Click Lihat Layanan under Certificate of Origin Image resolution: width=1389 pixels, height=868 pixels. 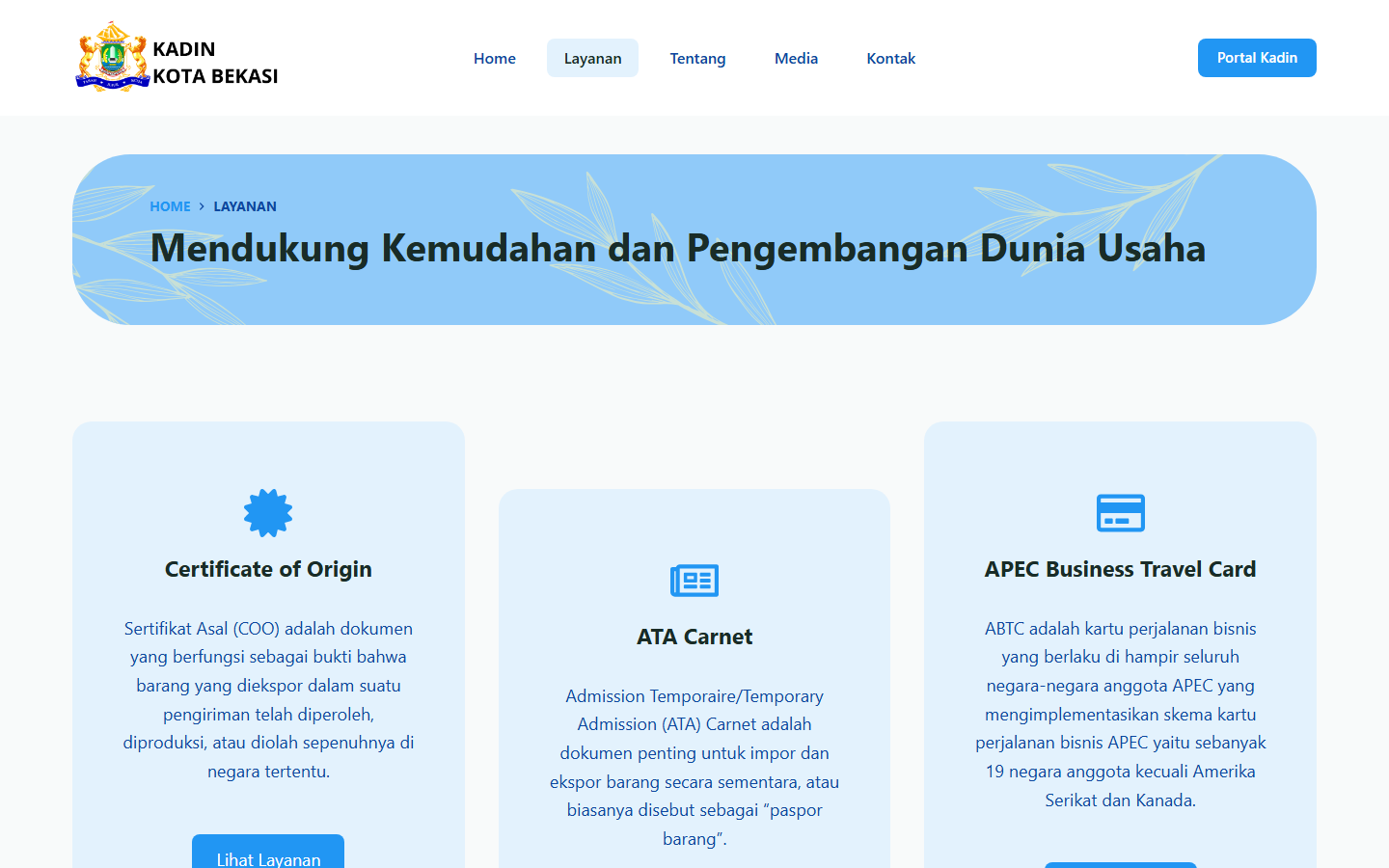point(268,852)
